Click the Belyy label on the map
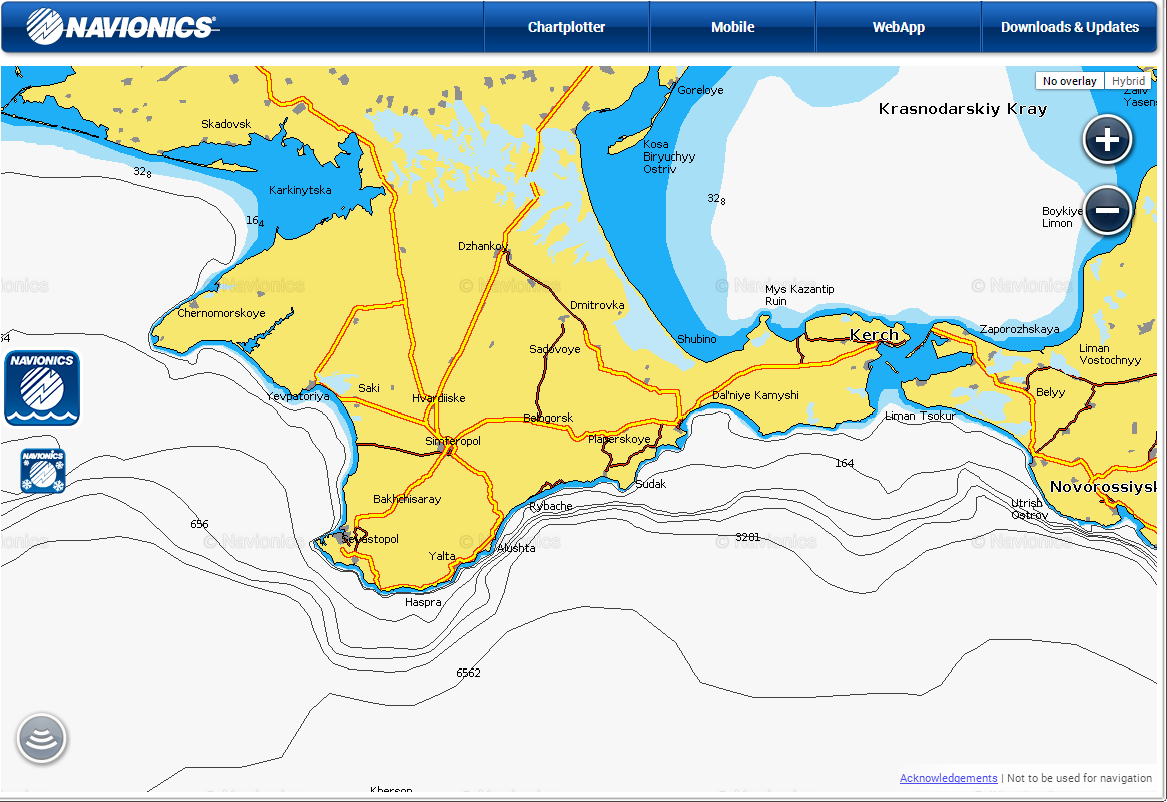Screen dimensions: 1167x802 pyautogui.click(x=1050, y=393)
